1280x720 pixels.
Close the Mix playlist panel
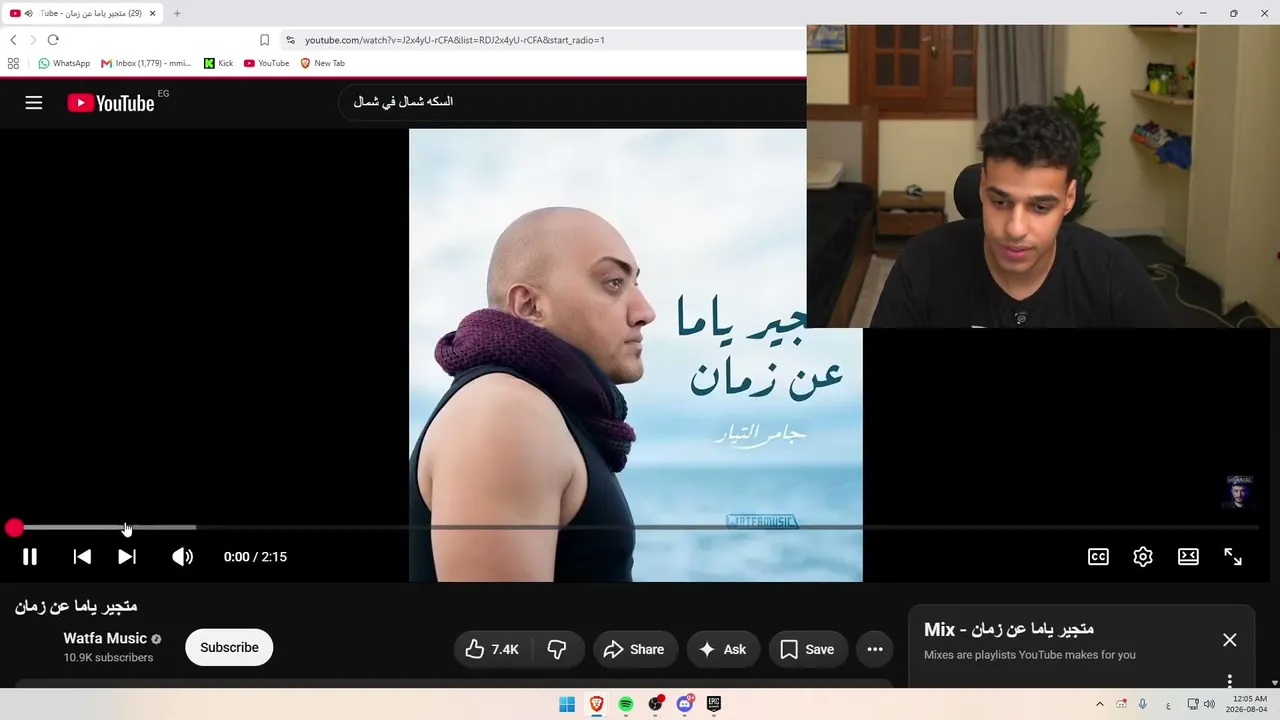coord(1230,640)
